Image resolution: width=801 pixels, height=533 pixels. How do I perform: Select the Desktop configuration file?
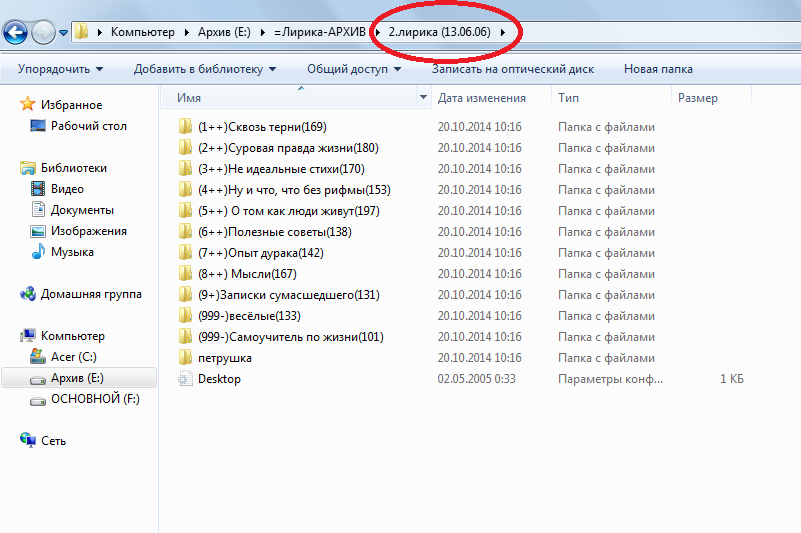coord(219,379)
